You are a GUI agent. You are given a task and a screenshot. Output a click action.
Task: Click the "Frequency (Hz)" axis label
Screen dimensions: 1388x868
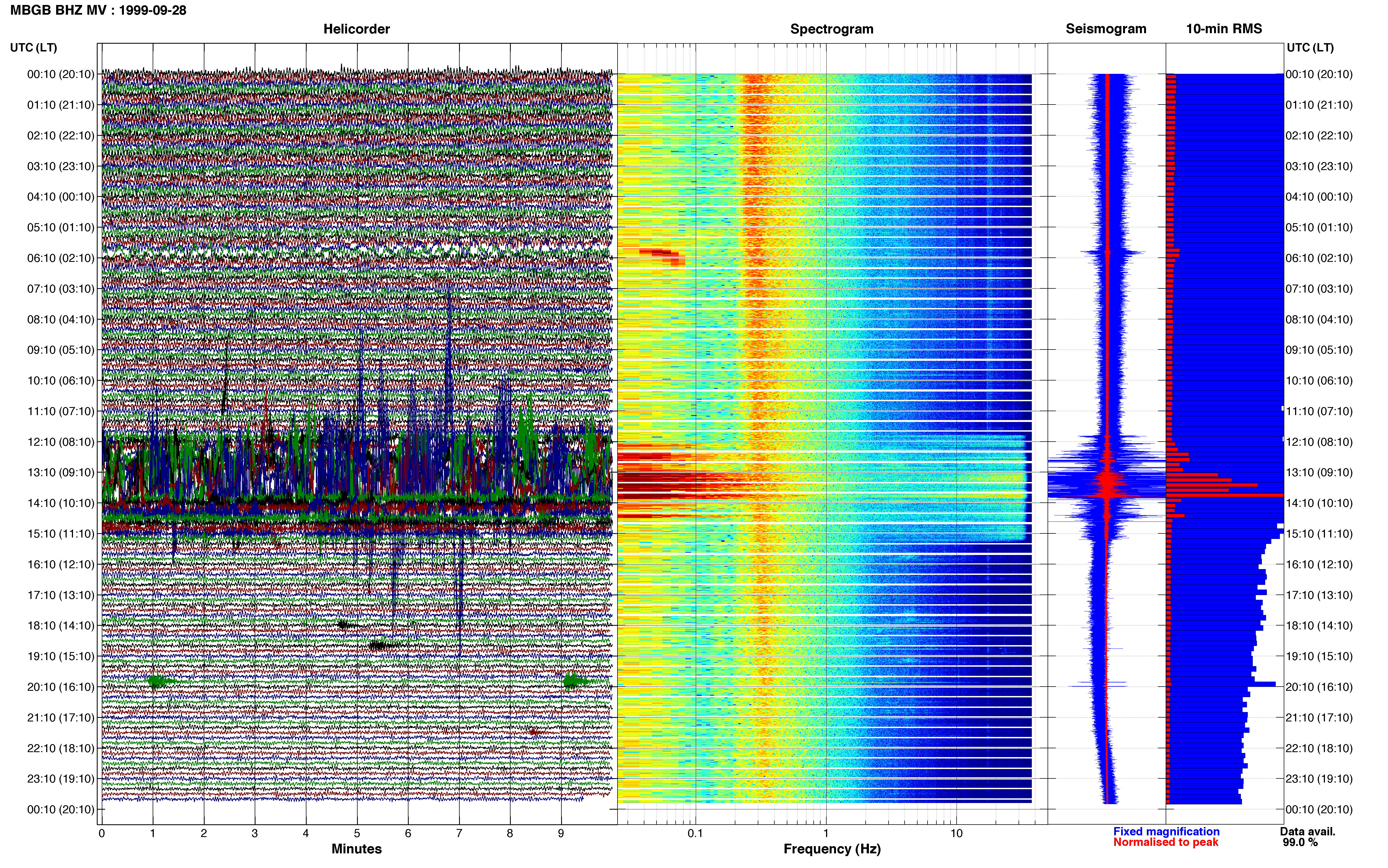832,849
